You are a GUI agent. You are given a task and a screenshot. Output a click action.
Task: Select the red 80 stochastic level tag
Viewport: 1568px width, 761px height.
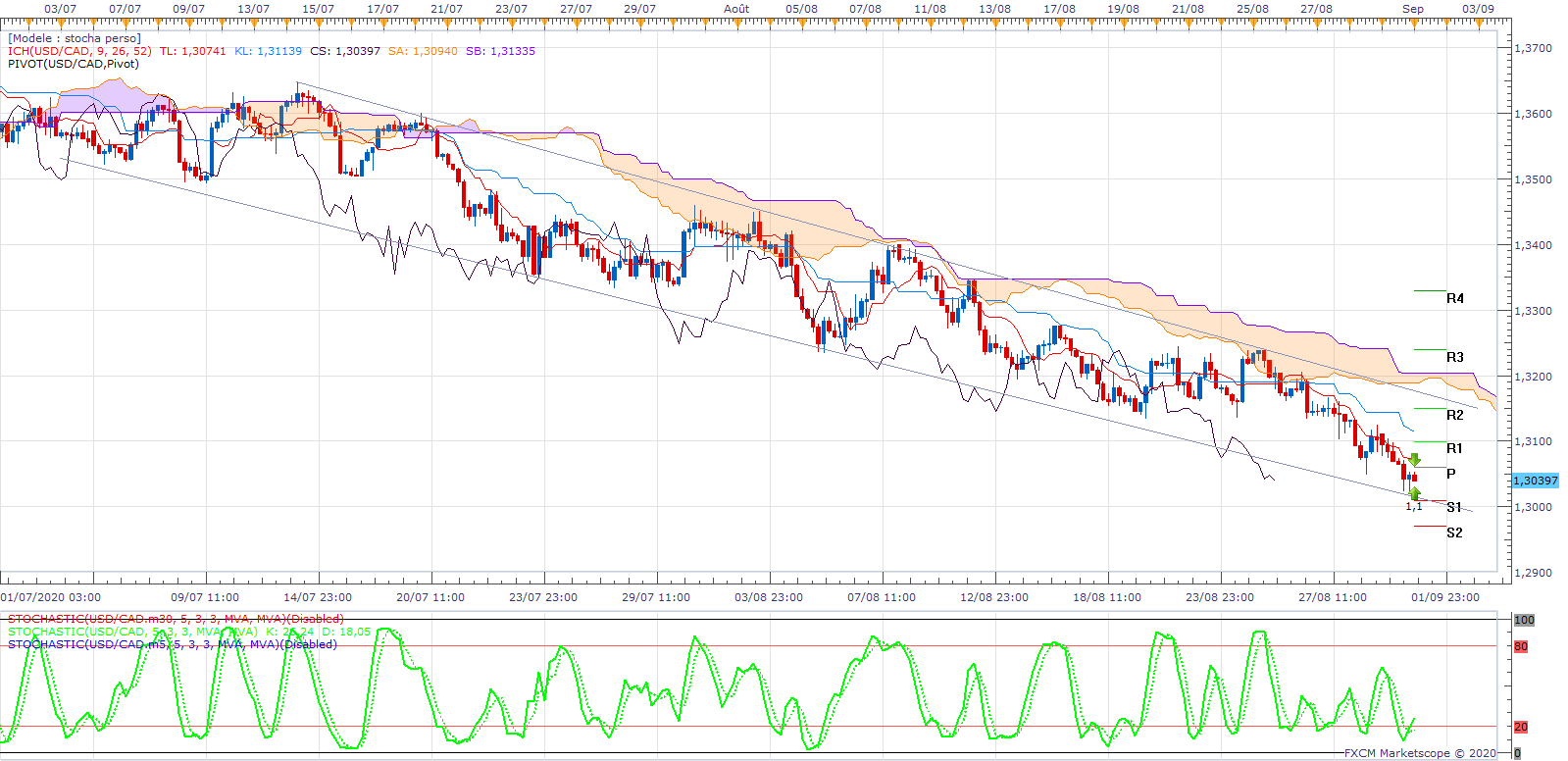(1521, 646)
